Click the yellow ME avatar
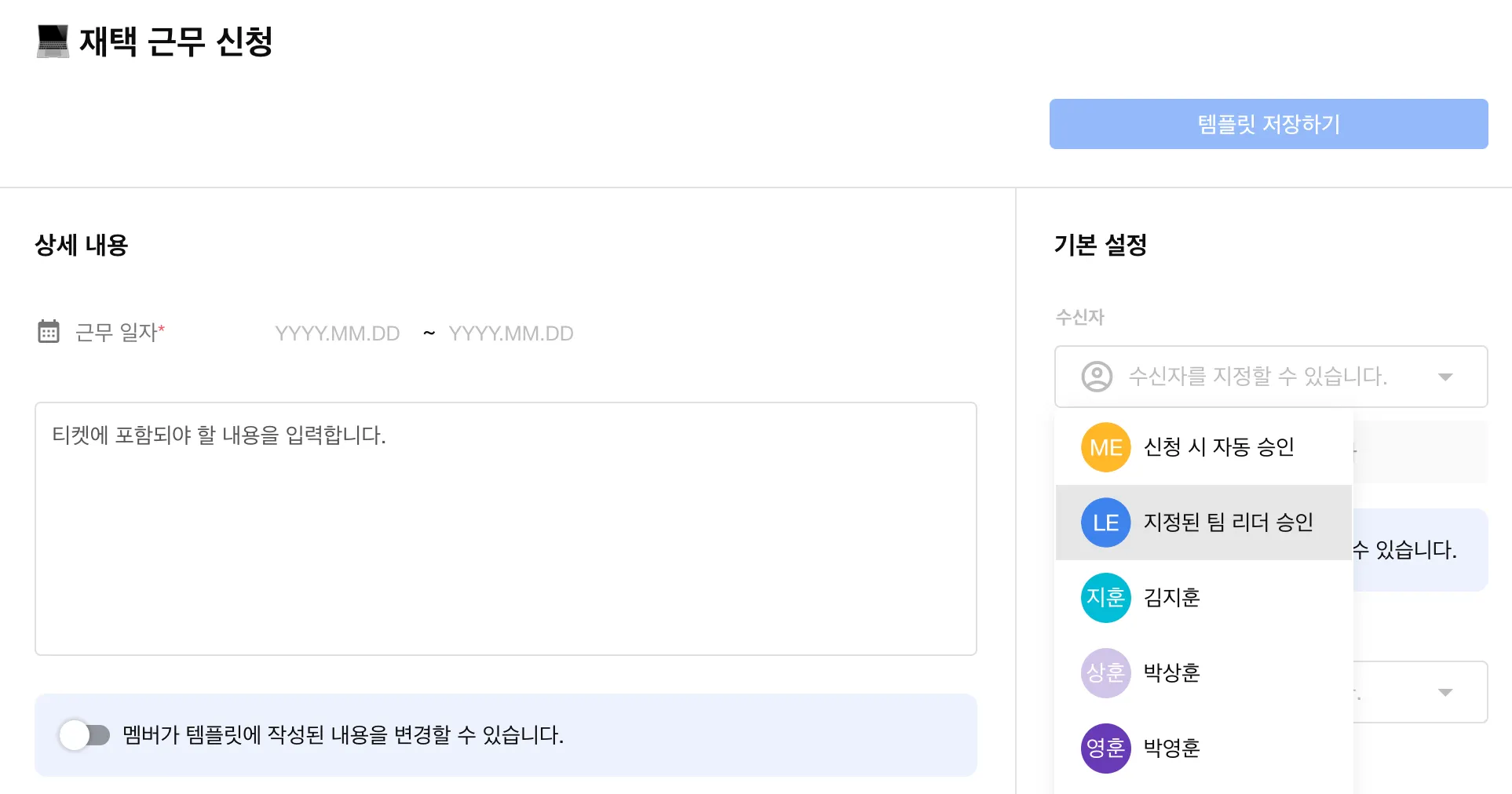This screenshot has width=1512, height=794. tap(1105, 447)
